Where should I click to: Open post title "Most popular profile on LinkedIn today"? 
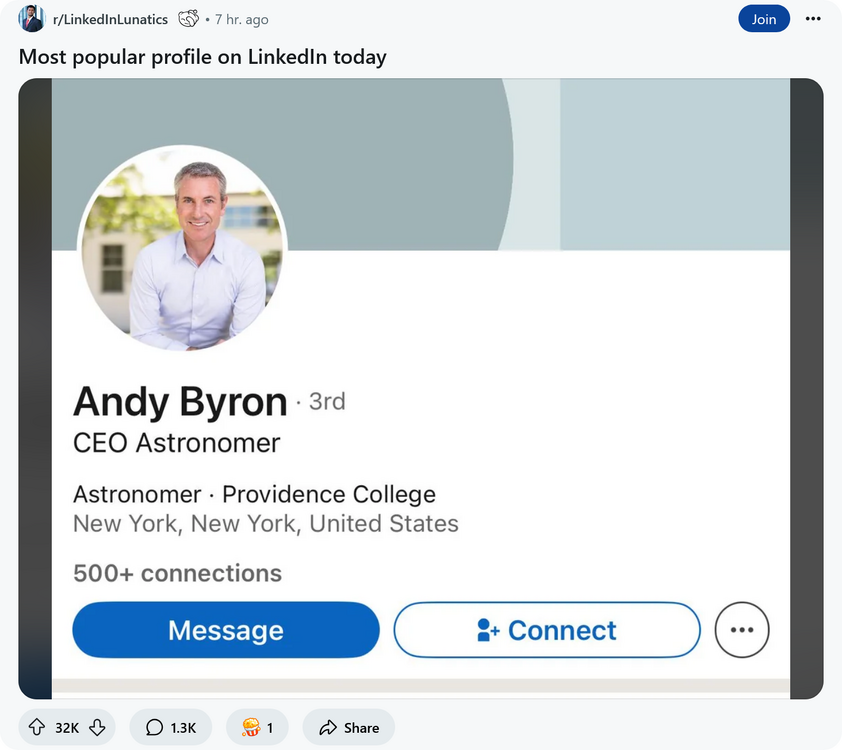click(x=202, y=57)
